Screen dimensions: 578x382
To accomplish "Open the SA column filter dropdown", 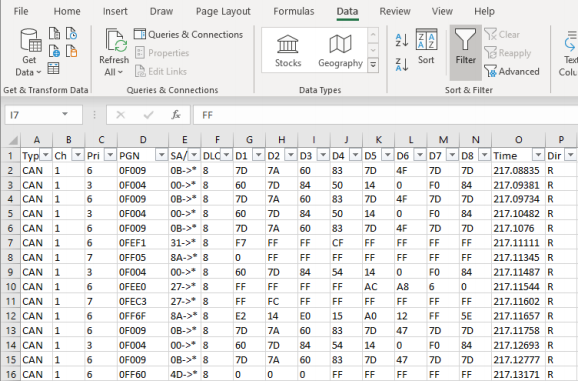I will click(x=194, y=155).
